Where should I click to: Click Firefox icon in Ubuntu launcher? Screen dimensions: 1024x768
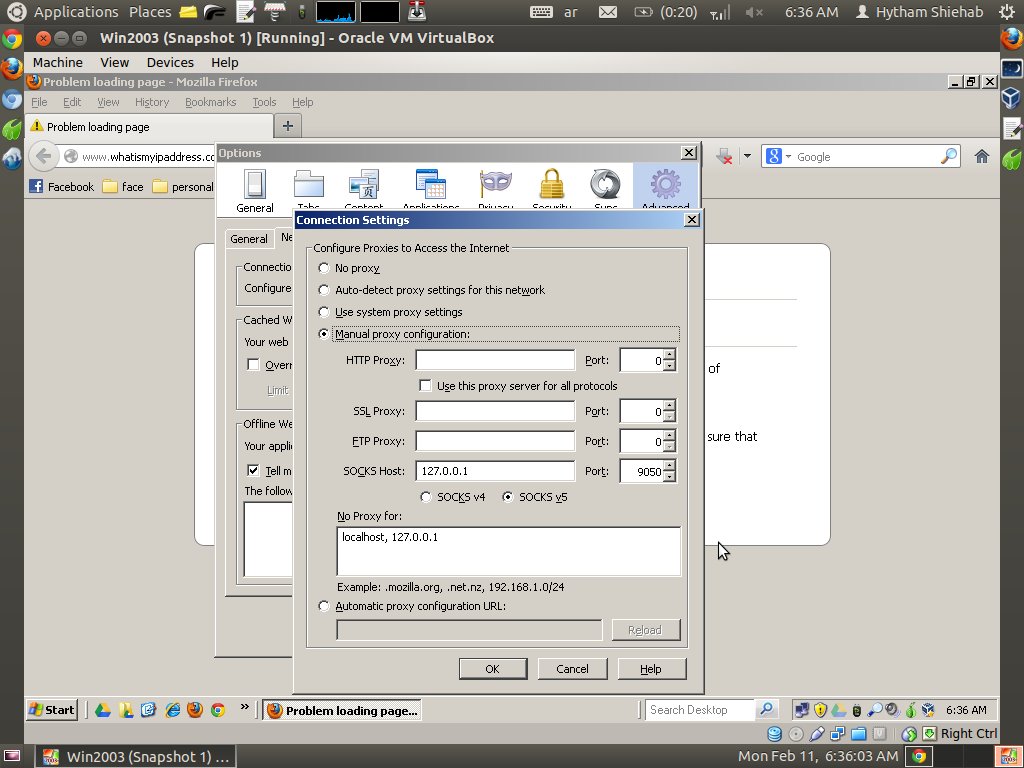point(12,69)
